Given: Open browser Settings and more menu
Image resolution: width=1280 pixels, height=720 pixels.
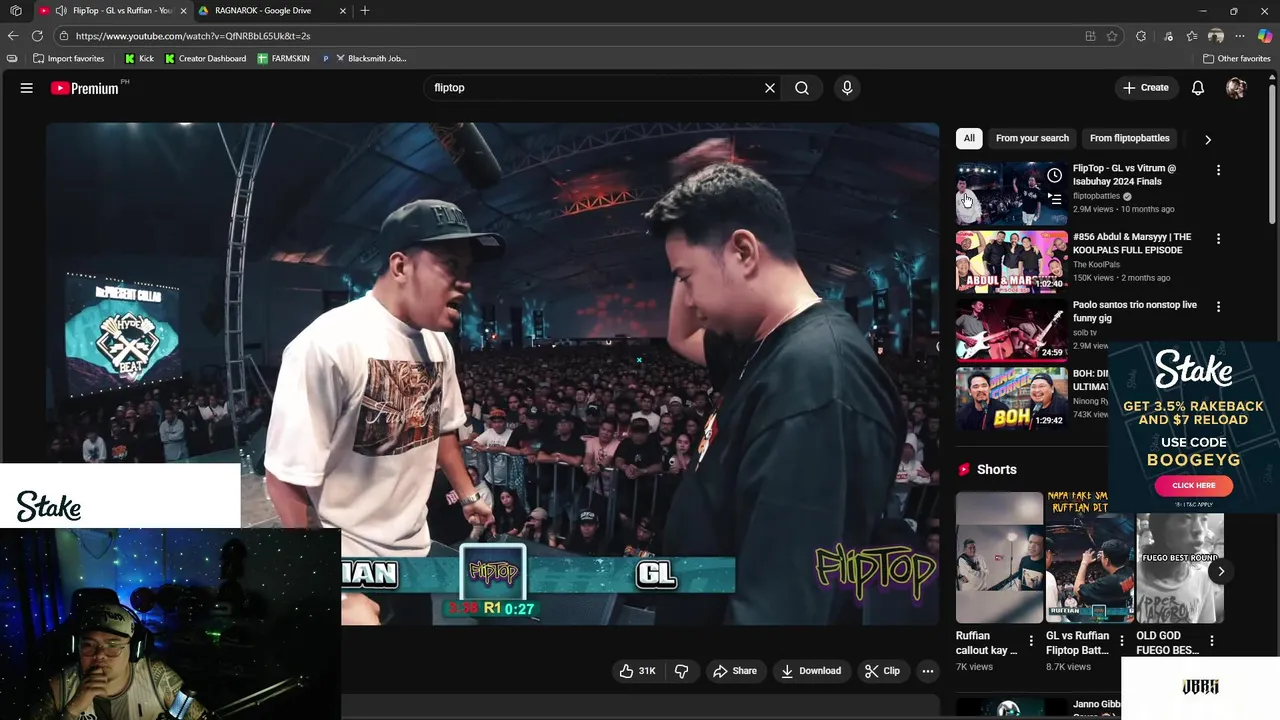Looking at the screenshot, I should click(1240, 36).
